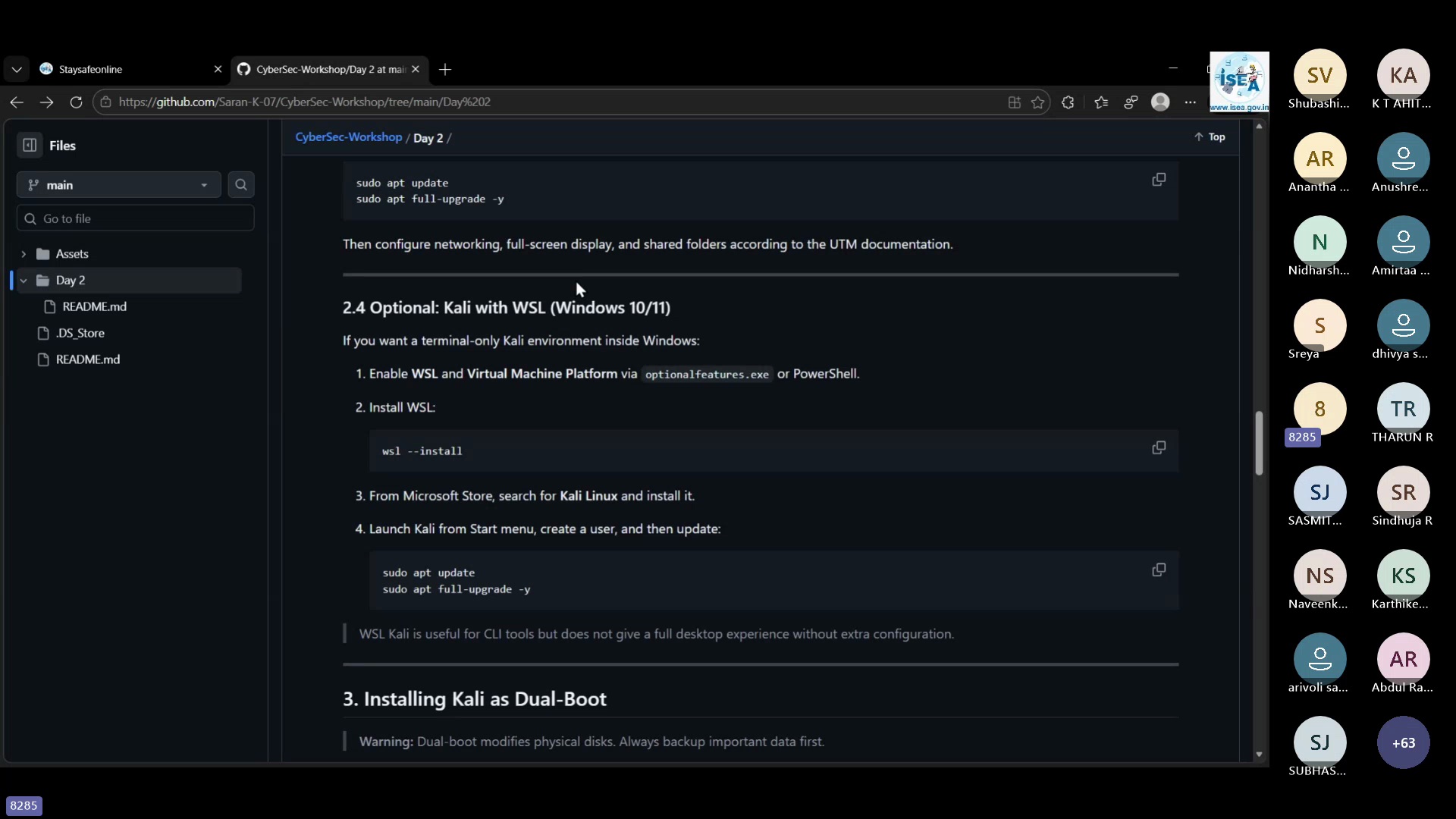Collapse the Day 2 folder

(x=24, y=281)
